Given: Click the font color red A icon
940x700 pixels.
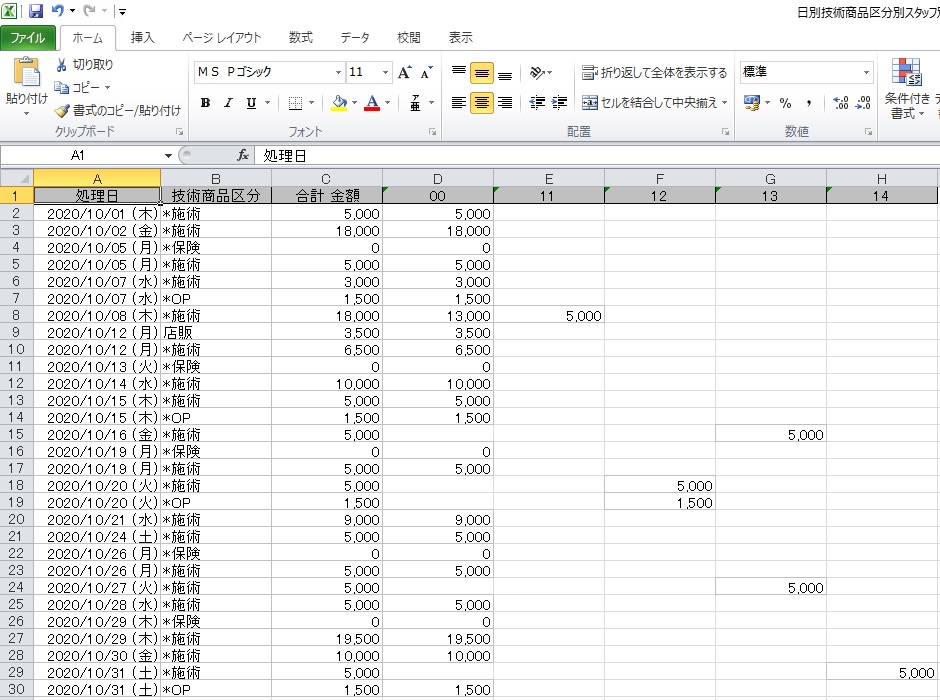Looking at the screenshot, I should coord(372,103).
